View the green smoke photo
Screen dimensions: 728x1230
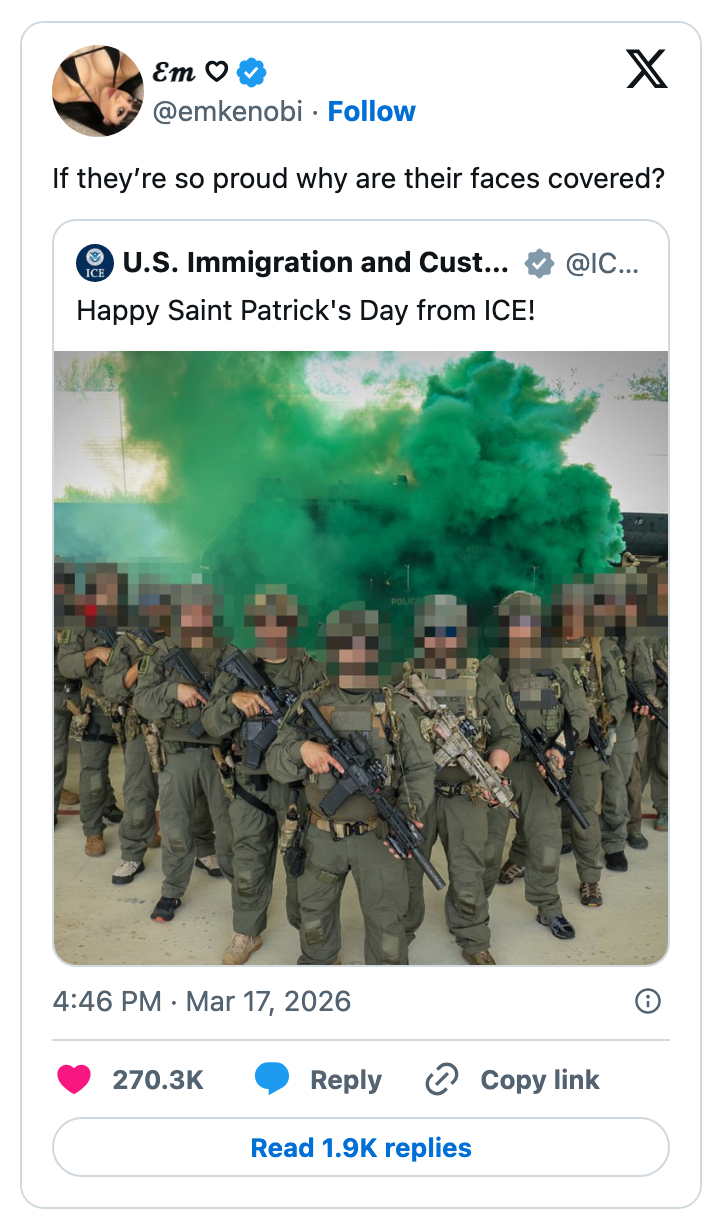click(361, 658)
